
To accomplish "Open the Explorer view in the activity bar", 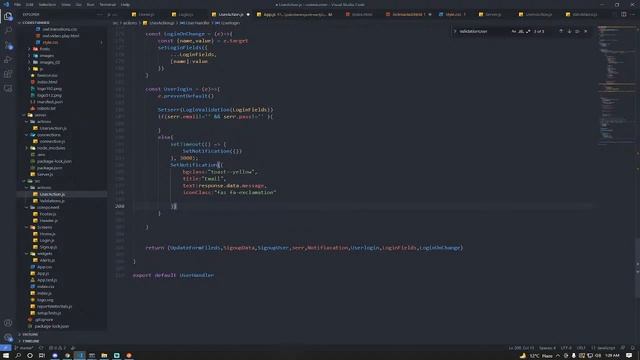I will 8,16.
